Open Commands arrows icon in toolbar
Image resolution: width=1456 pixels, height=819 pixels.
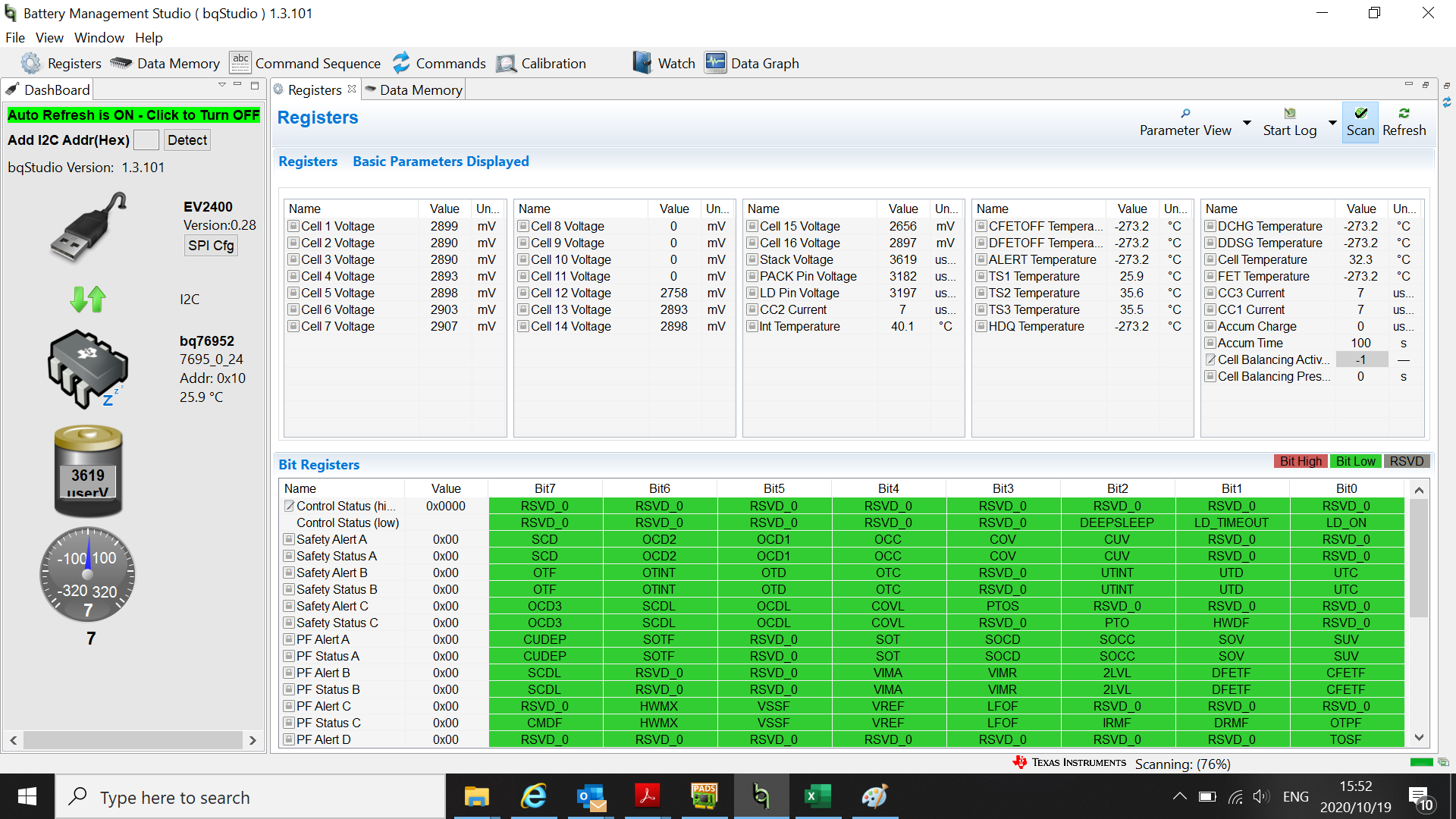(401, 63)
